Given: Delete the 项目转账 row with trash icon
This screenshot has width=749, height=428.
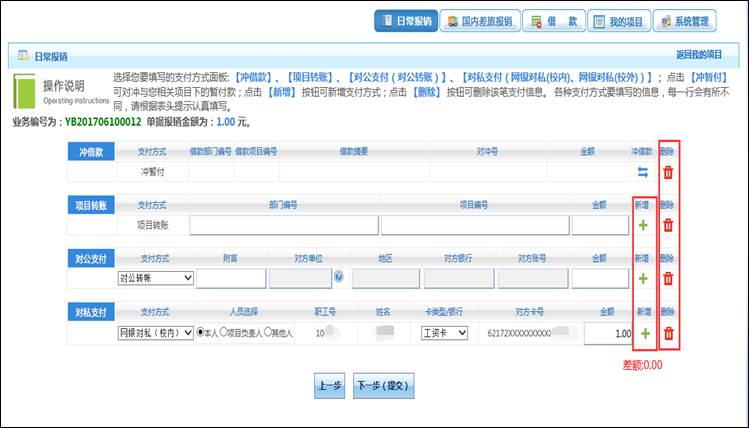Looking at the screenshot, I should click(x=669, y=225).
